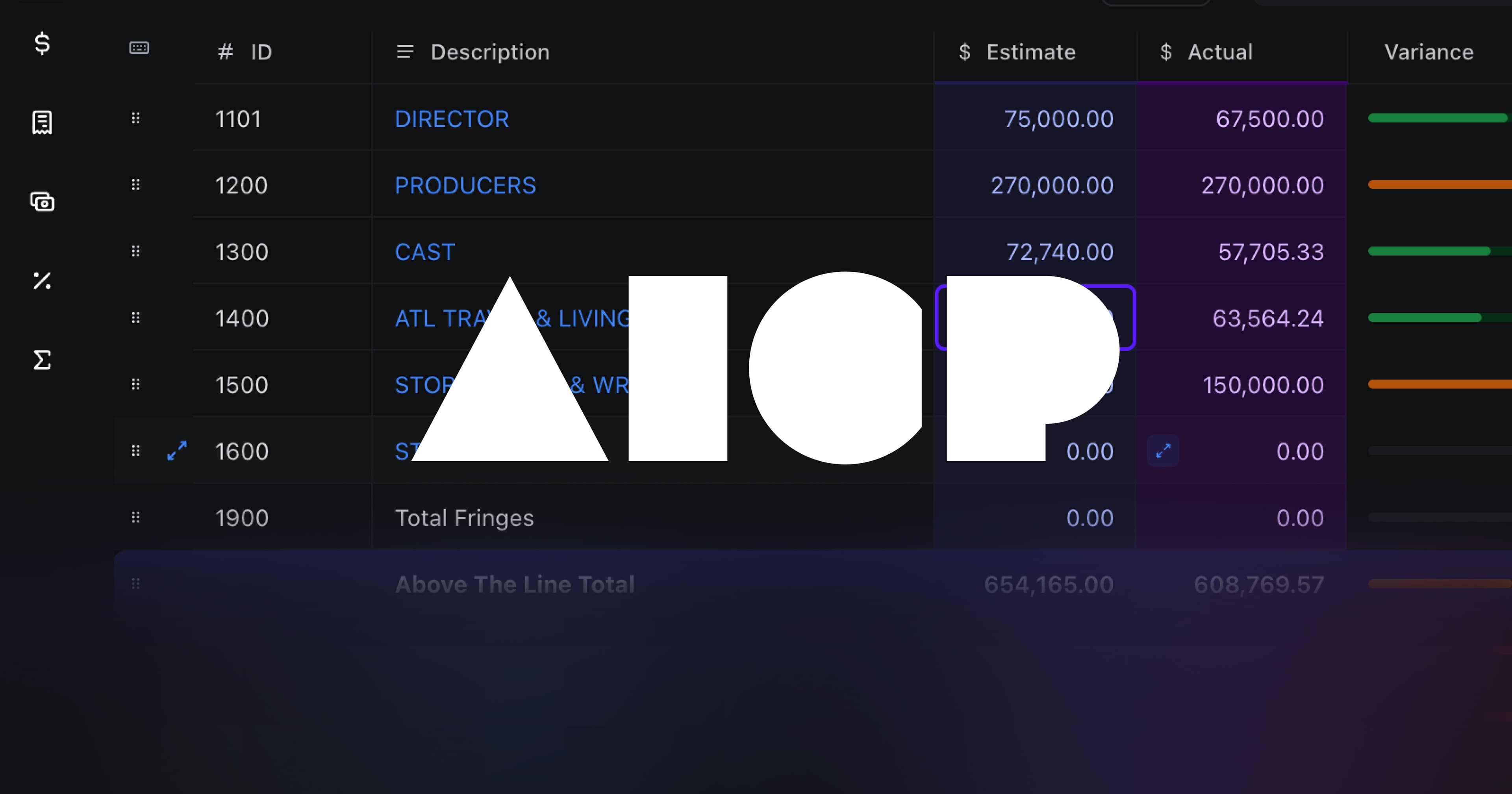Open the Description column filter menu
This screenshot has width=1512, height=794.
(x=405, y=52)
